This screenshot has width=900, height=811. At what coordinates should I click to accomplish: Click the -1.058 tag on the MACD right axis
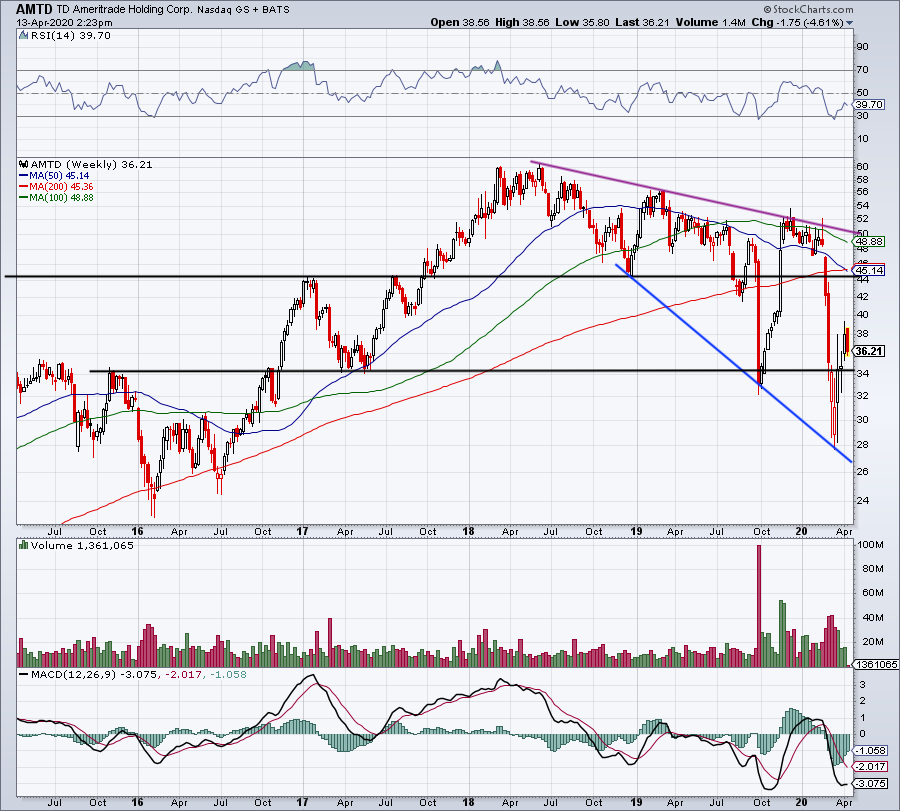click(870, 751)
